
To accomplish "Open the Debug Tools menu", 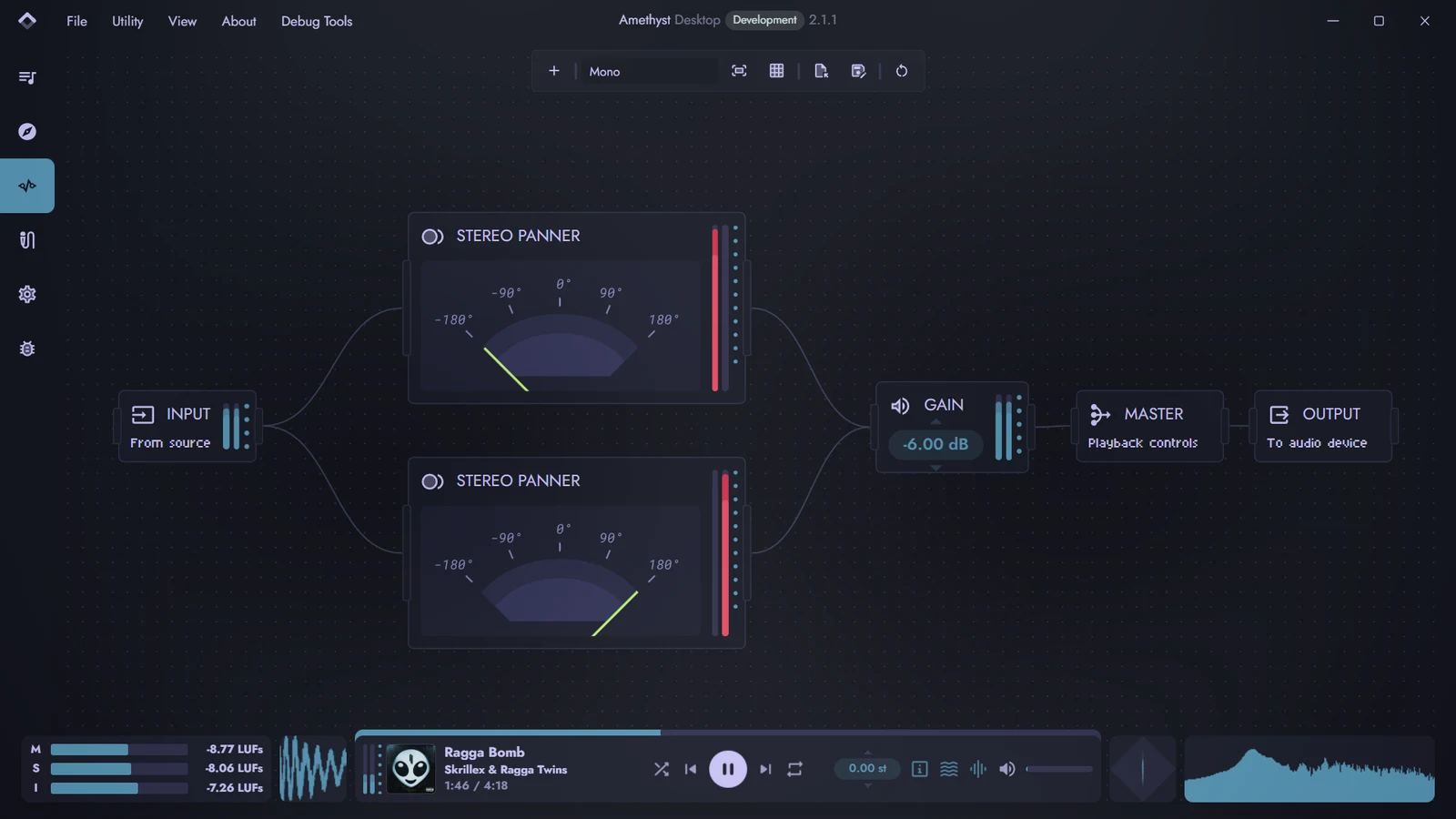I will (317, 21).
